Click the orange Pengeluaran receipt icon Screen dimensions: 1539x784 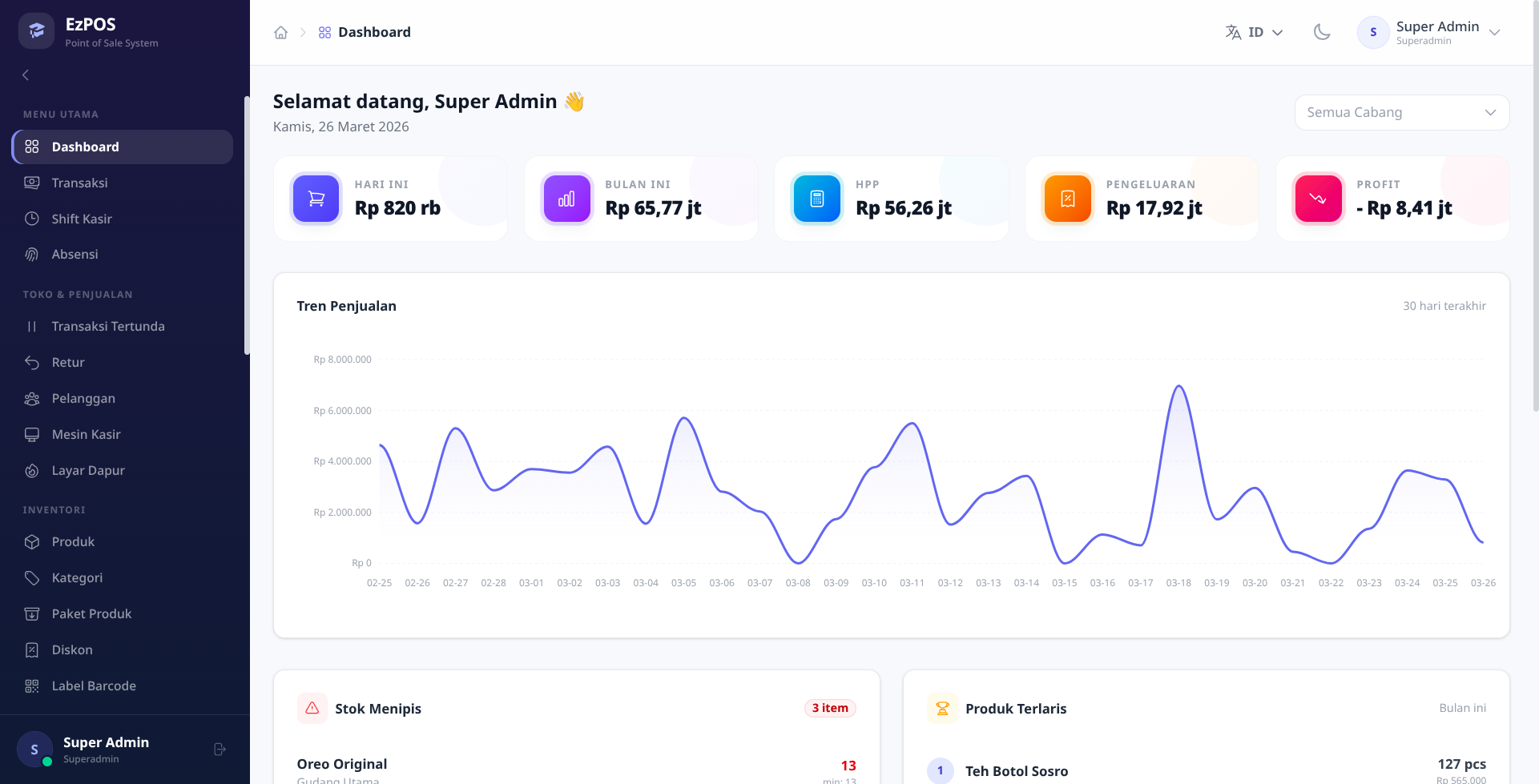pyautogui.click(x=1067, y=199)
